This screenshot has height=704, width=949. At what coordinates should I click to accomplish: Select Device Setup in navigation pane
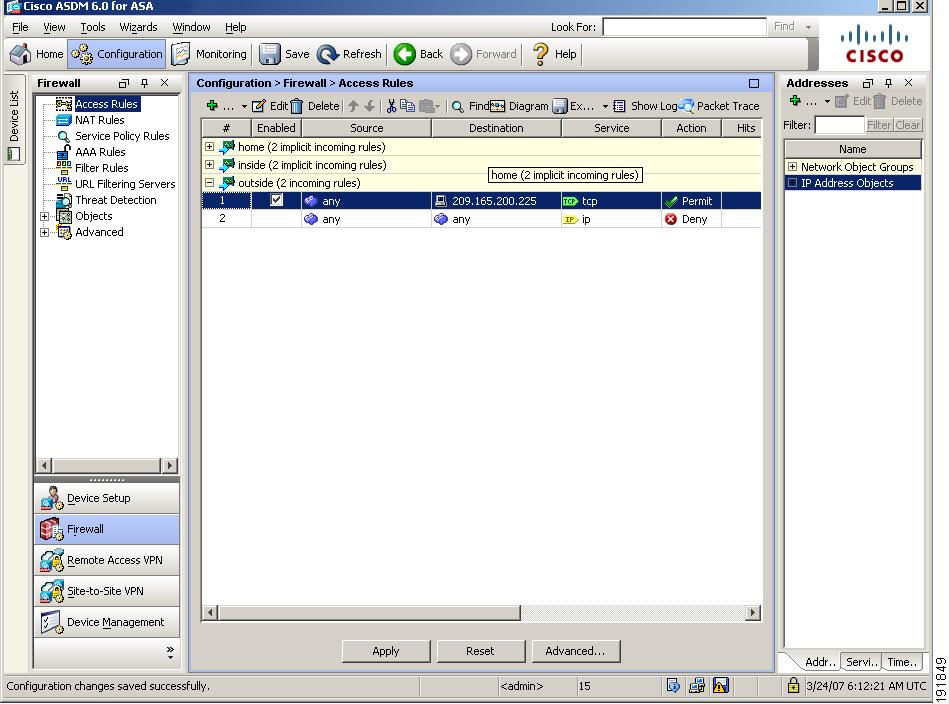point(107,498)
